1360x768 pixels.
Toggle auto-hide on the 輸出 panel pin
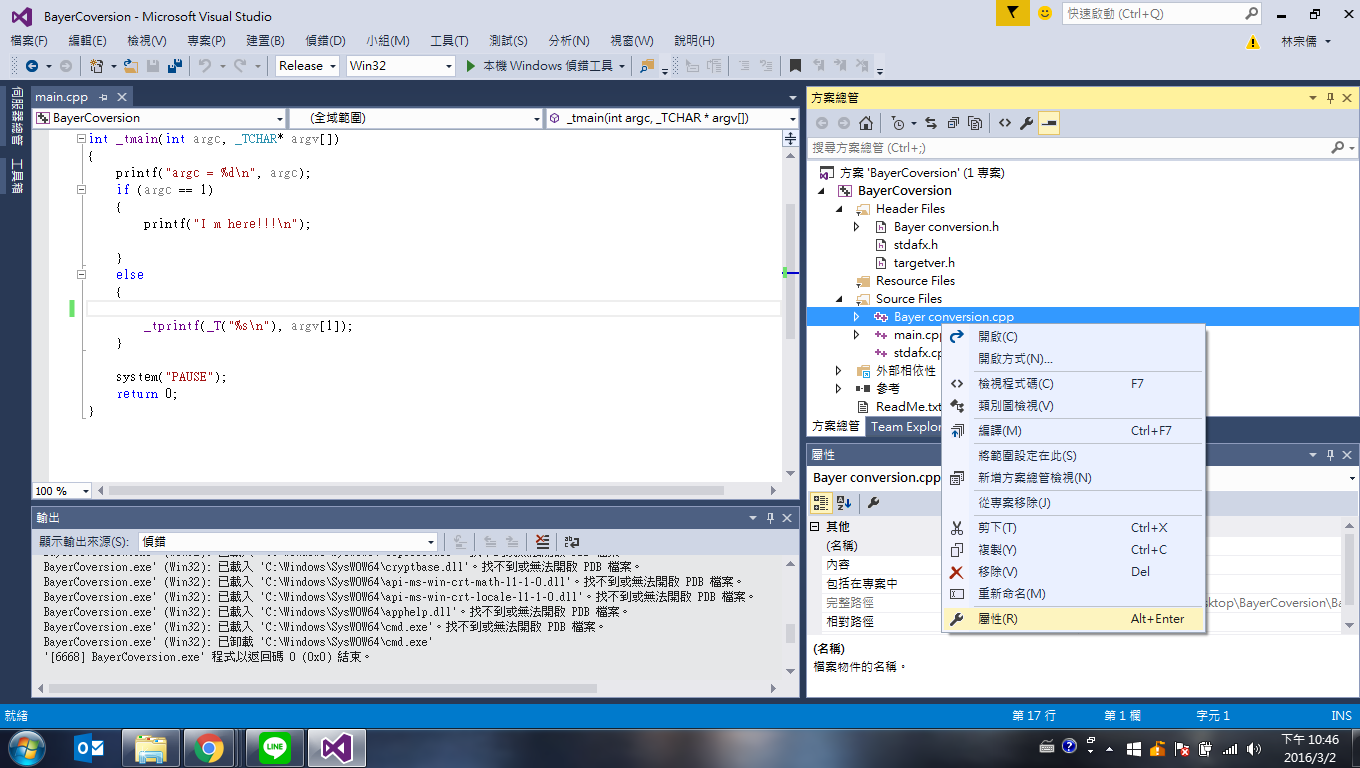pos(771,518)
